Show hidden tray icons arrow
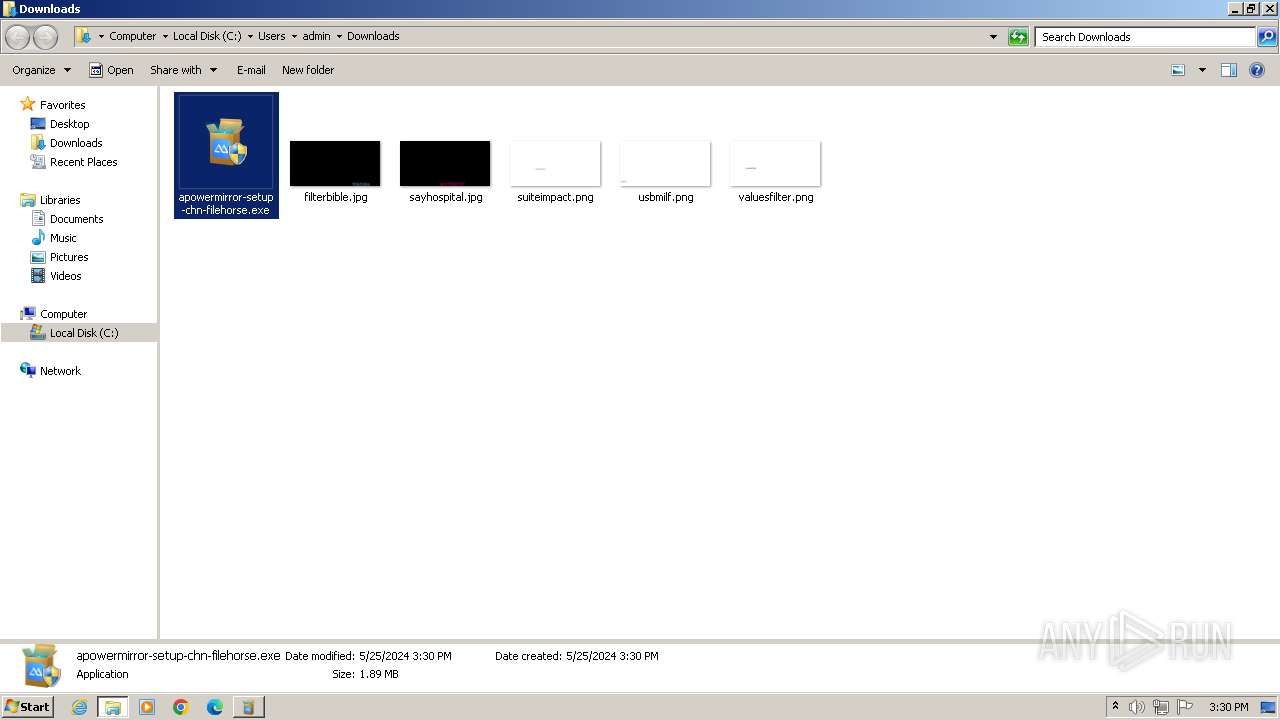Viewport: 1280px width, 720px height. click(x=1115, y=707)
